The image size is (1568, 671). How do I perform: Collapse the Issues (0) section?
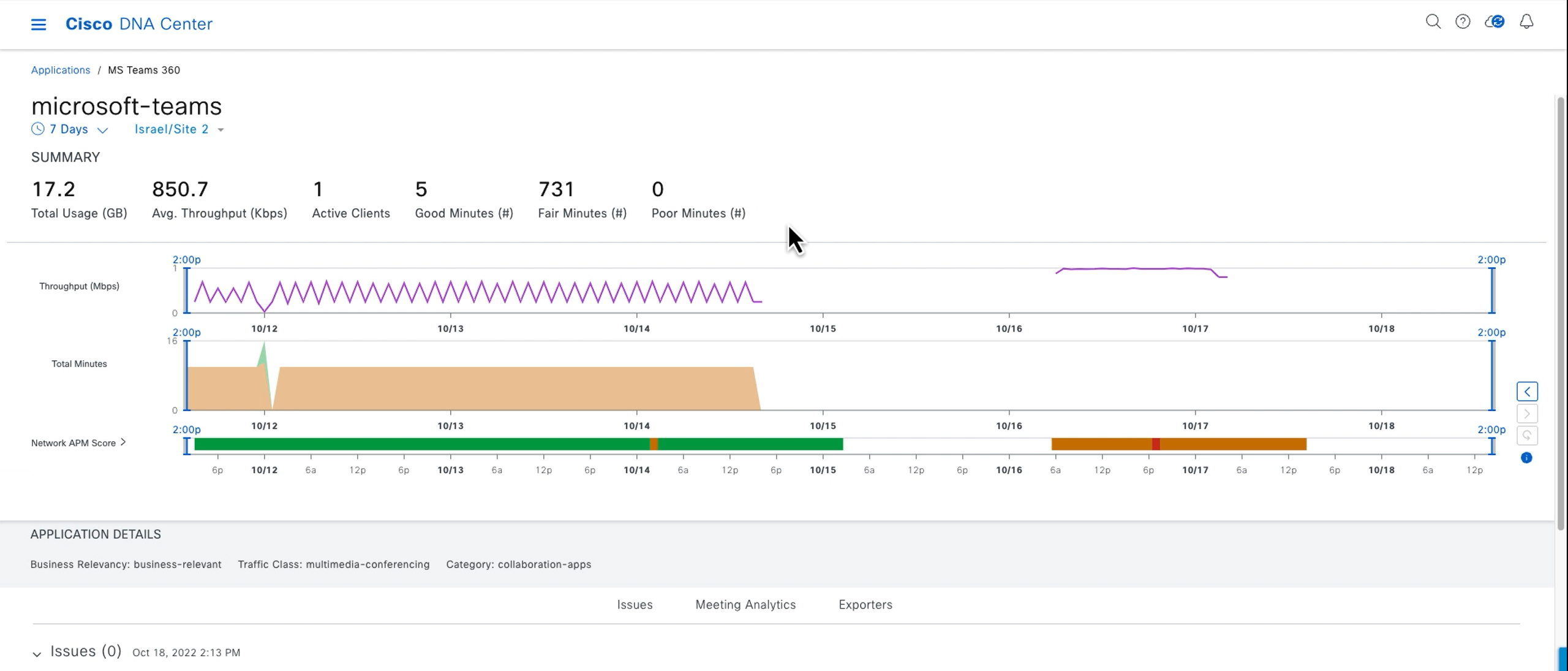point(37,654)
